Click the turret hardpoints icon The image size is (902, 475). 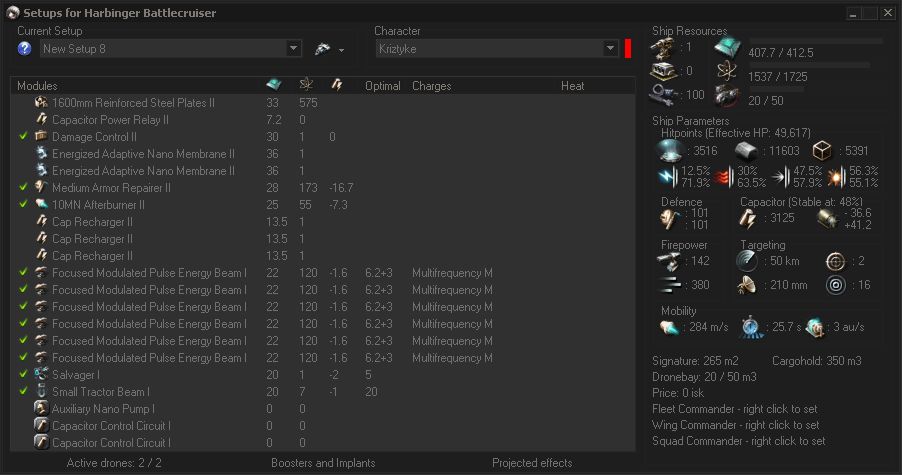663,48
